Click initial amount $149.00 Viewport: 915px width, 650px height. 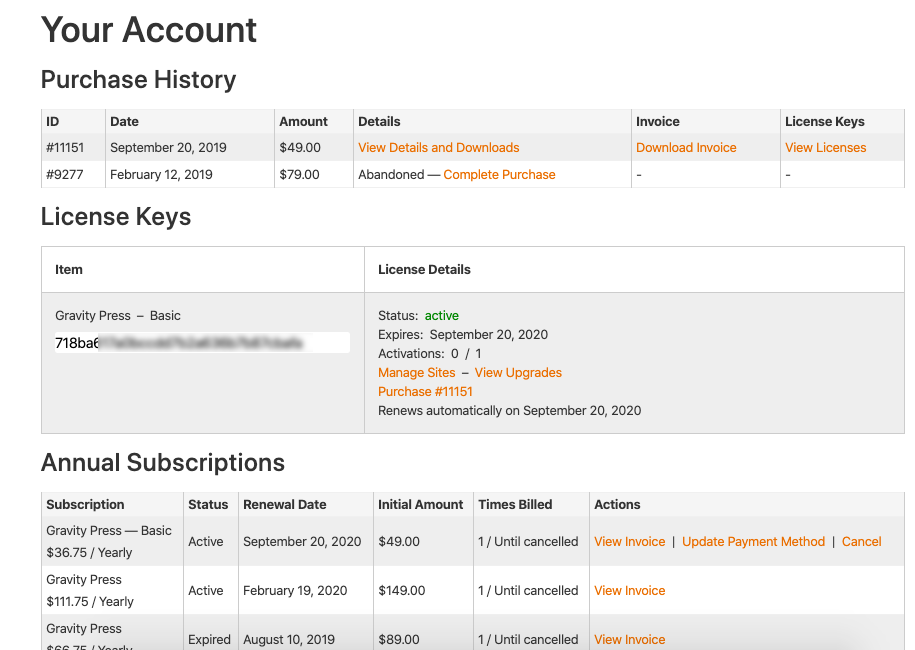click(x=401, y=590)
